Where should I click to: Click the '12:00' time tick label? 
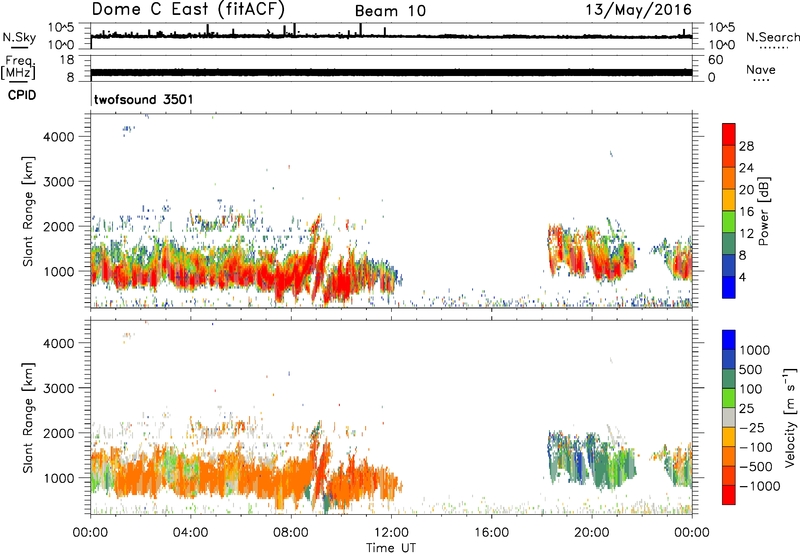point(391,533)
